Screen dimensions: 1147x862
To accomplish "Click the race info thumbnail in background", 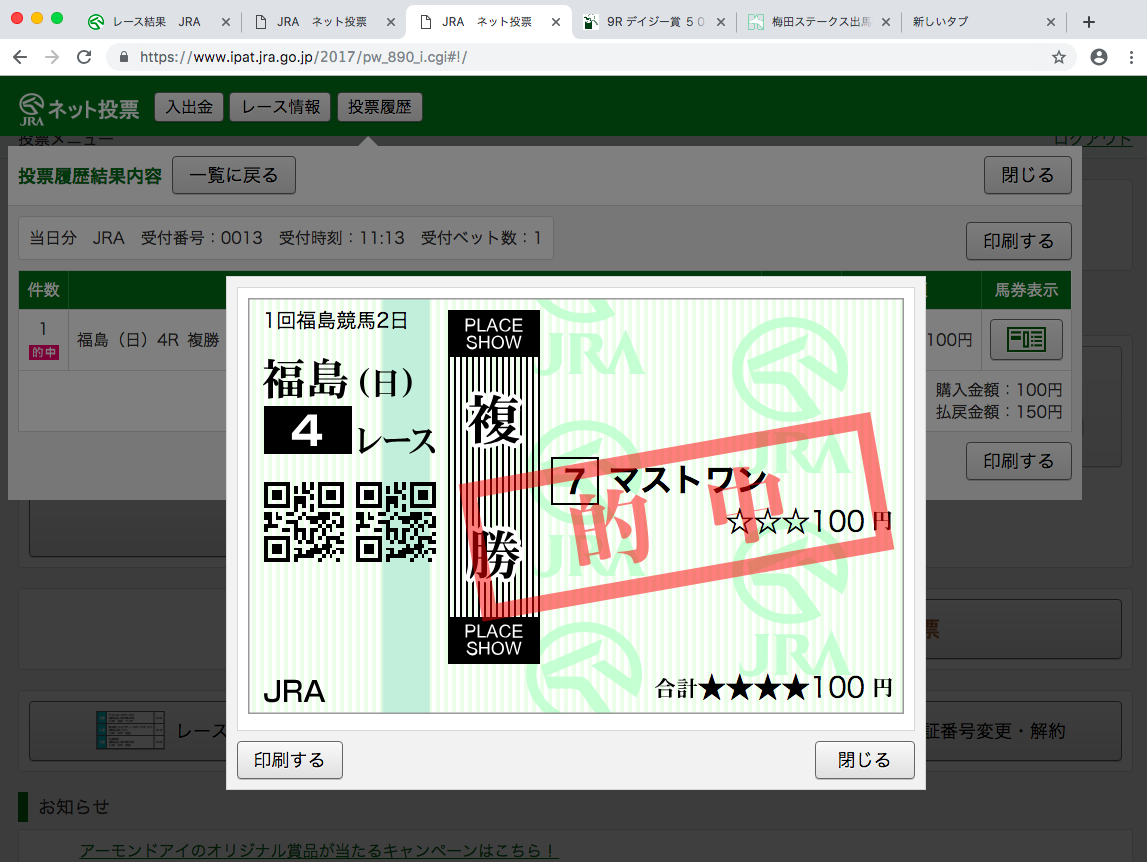I will 130,730.
